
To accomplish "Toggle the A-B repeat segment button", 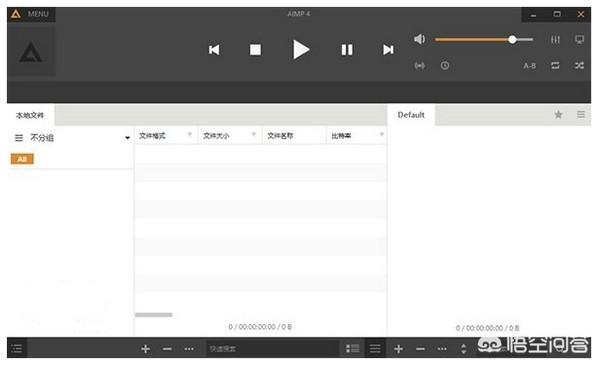I will [x=530, y=66].
